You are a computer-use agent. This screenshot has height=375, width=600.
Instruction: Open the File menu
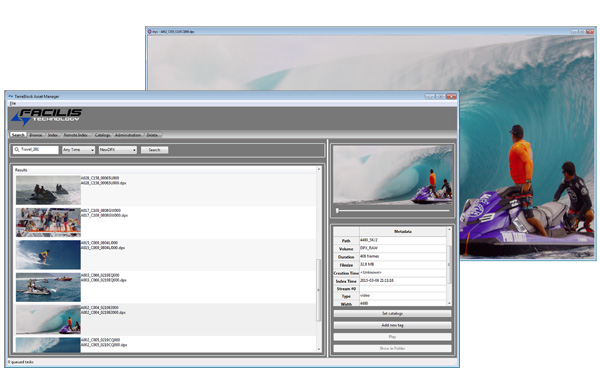click(x=13, y=103)
